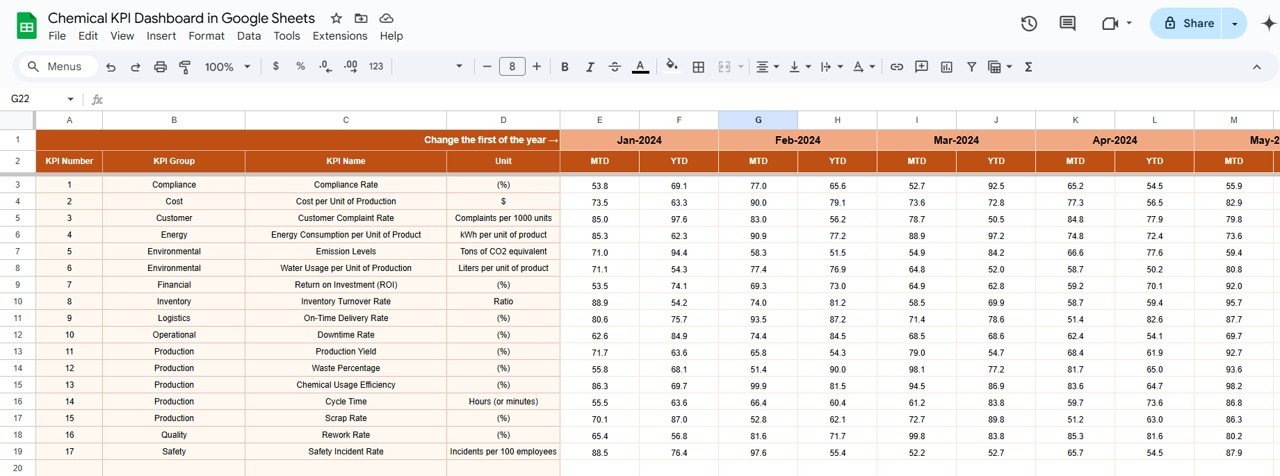
Task: Open the borders menu
Action: click(698, 67)
